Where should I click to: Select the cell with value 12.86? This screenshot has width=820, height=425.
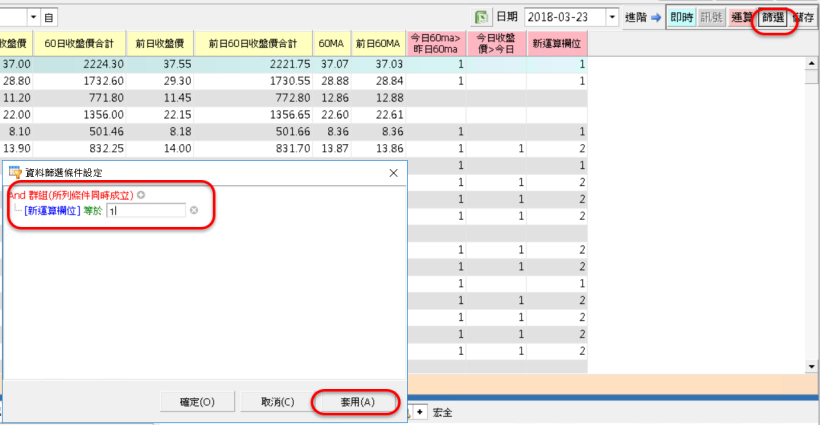[332, 98]
